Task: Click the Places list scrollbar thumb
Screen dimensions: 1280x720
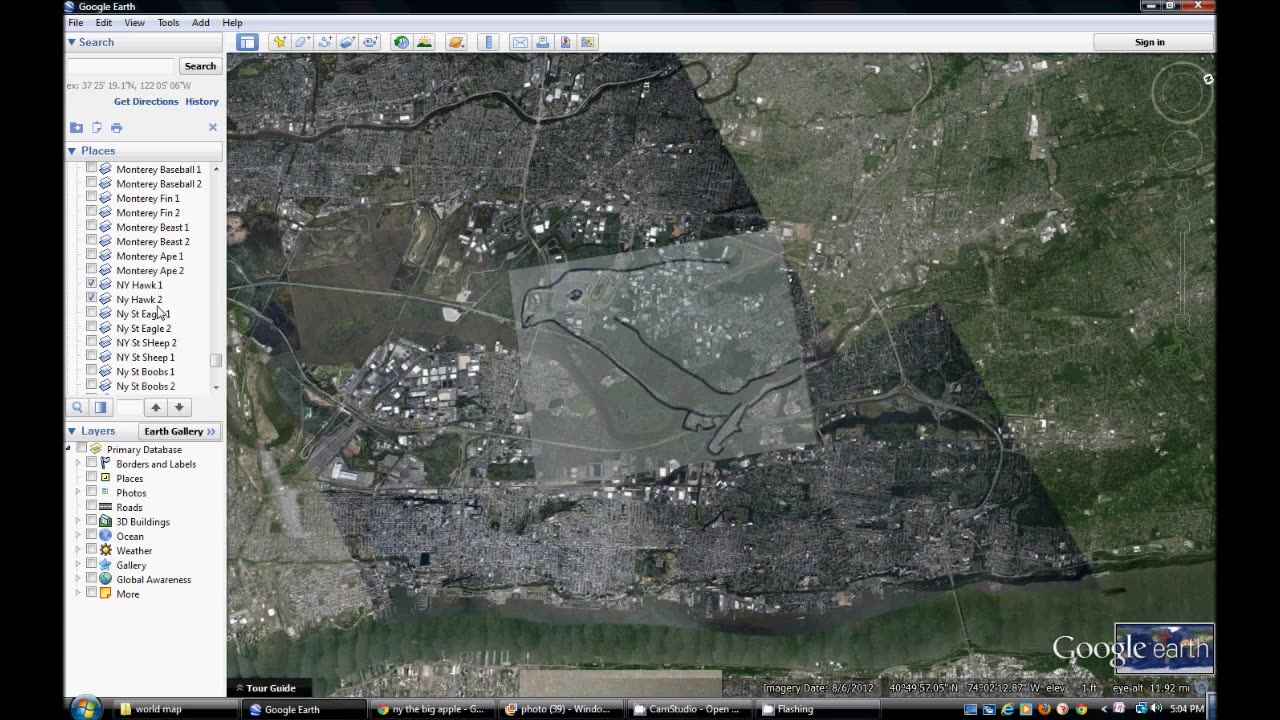Action: point(215,360)
